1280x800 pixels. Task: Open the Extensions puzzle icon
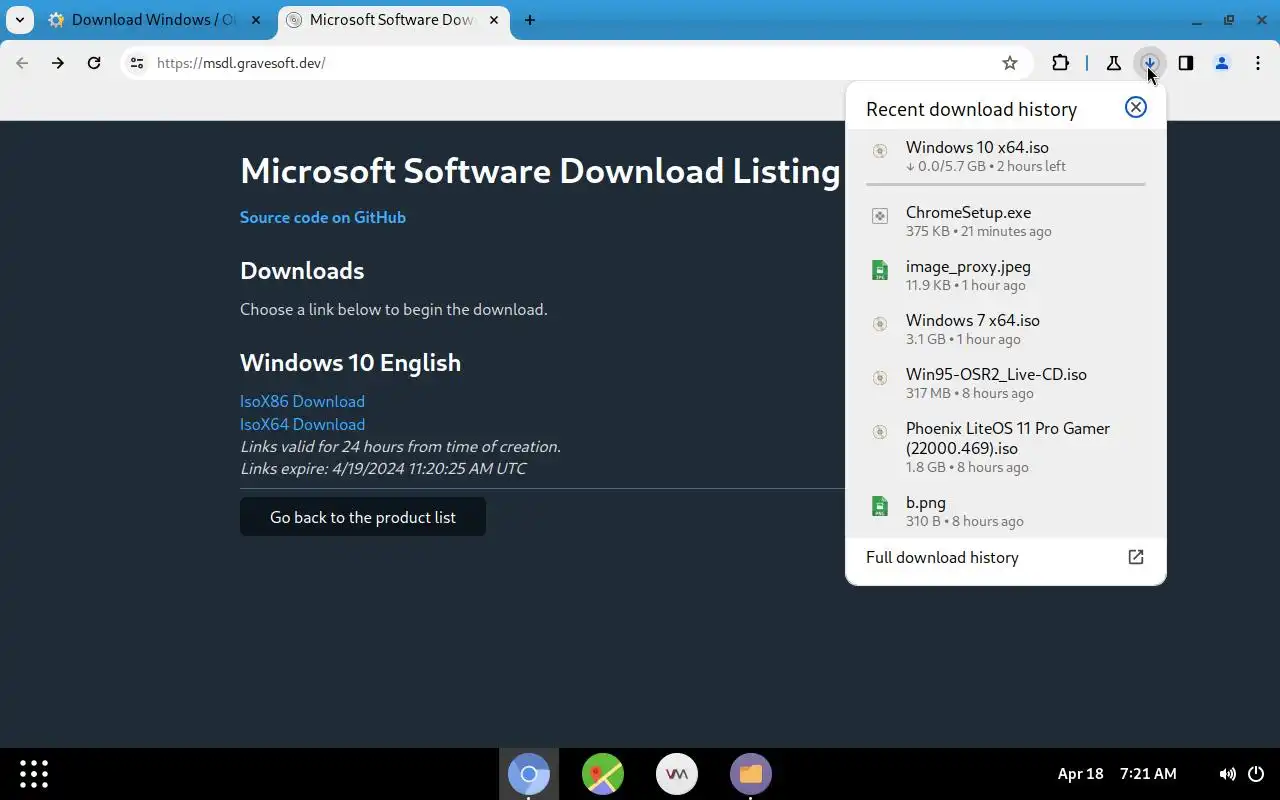pos(1060,63)
